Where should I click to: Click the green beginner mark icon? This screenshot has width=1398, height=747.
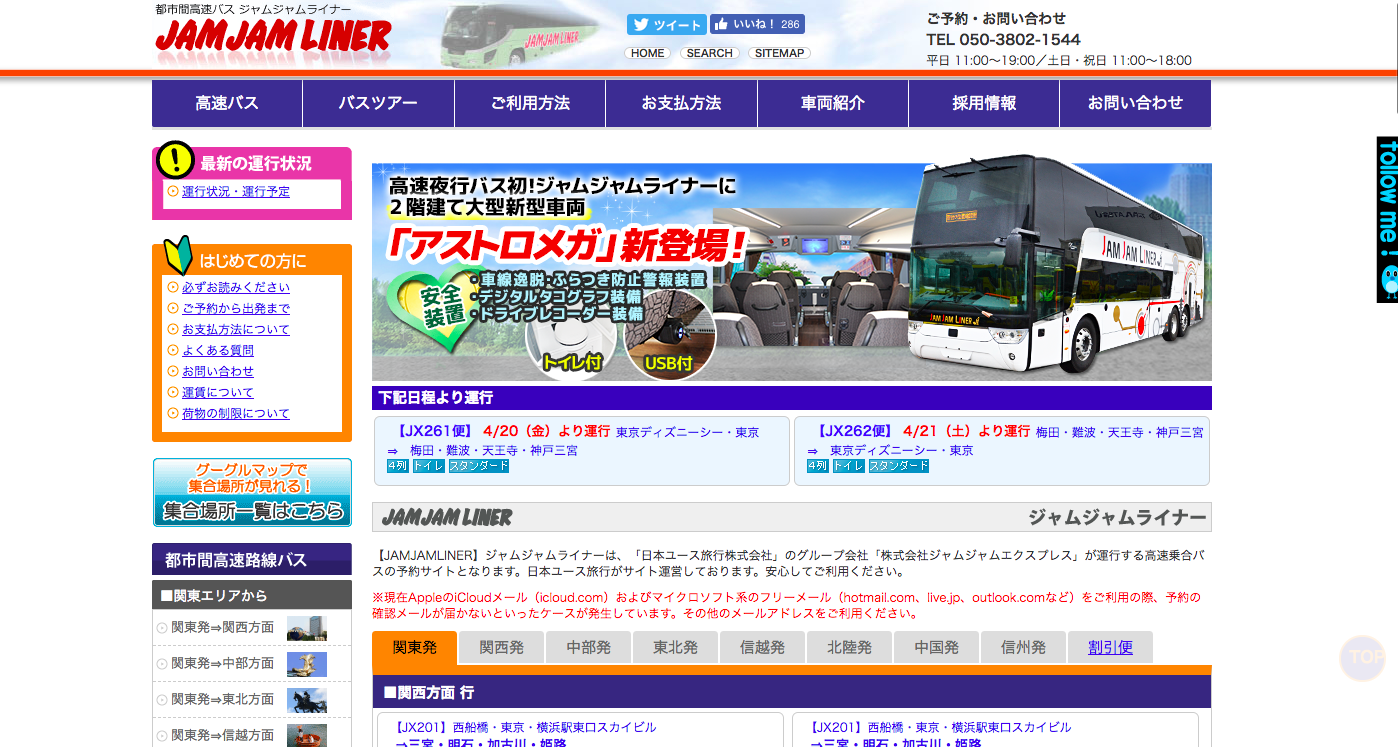click(x=178, y=255)
